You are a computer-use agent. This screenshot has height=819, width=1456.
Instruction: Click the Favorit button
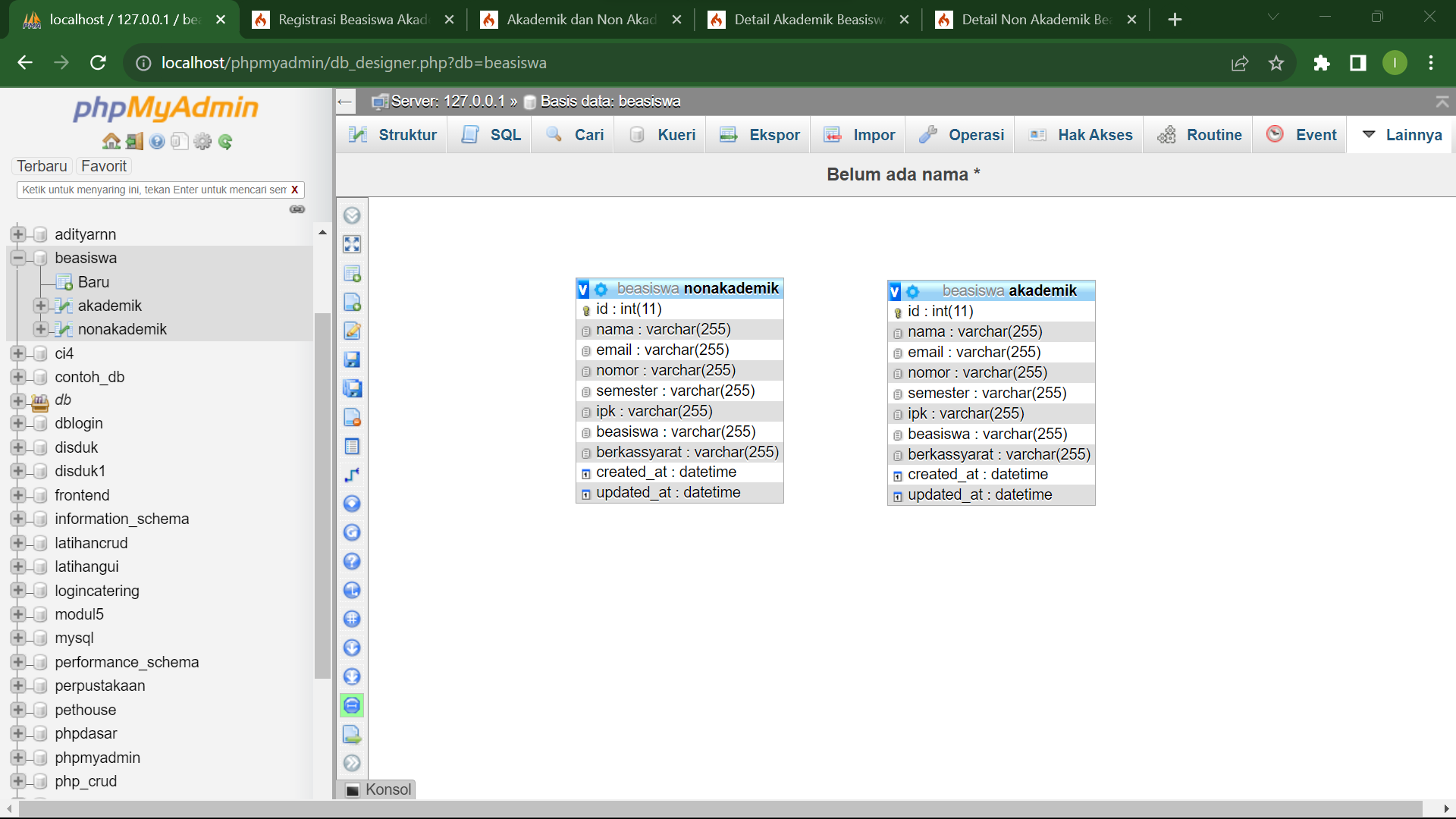[104, 166]
